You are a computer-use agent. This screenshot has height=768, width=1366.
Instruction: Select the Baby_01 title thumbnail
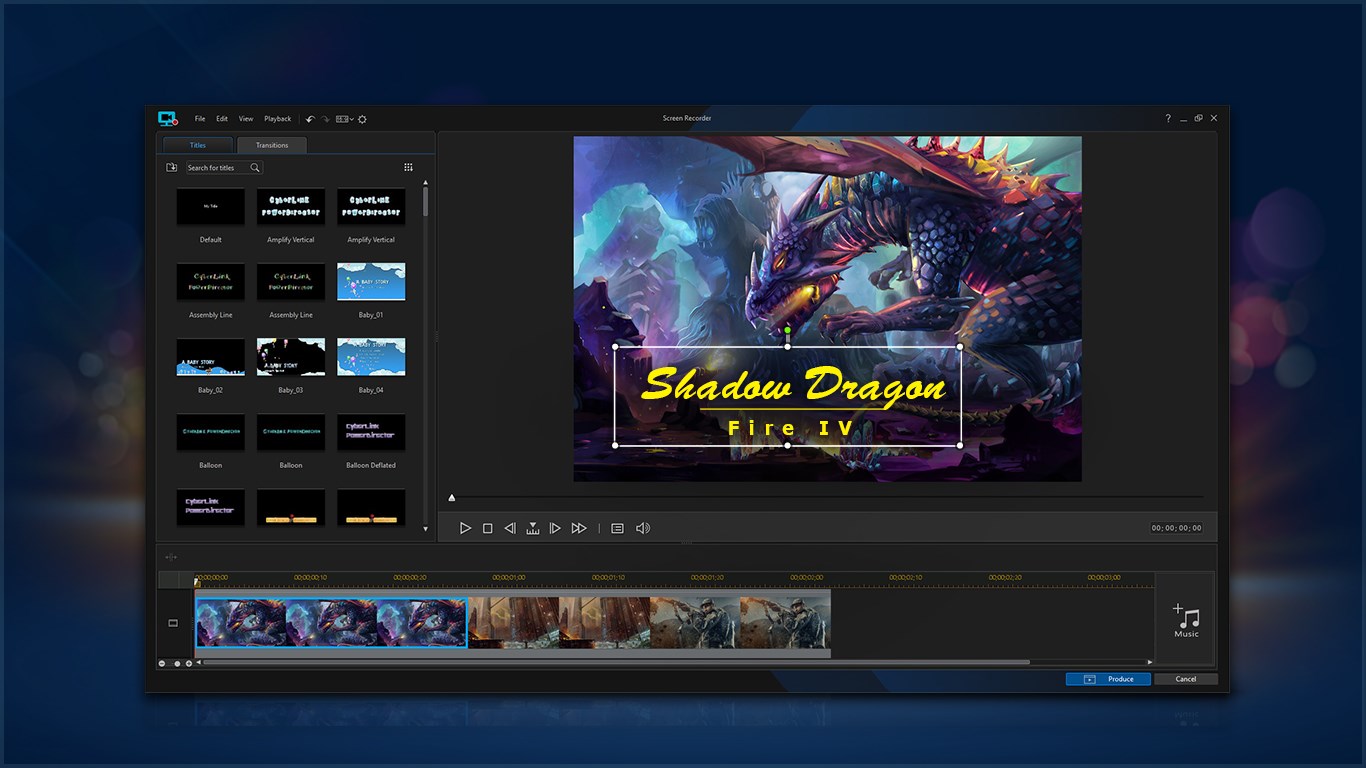(x=371, y=282)
